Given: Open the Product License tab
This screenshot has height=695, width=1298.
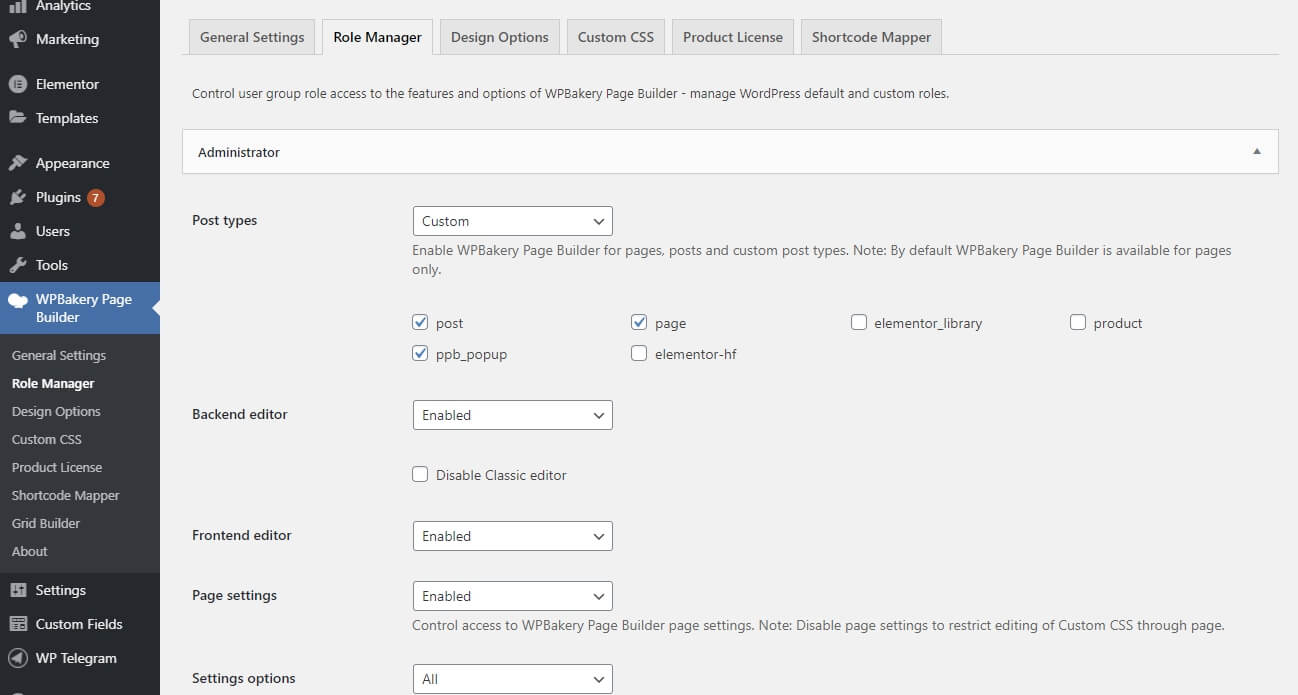Looking at the screenshot, I should [x=733, y=37].
